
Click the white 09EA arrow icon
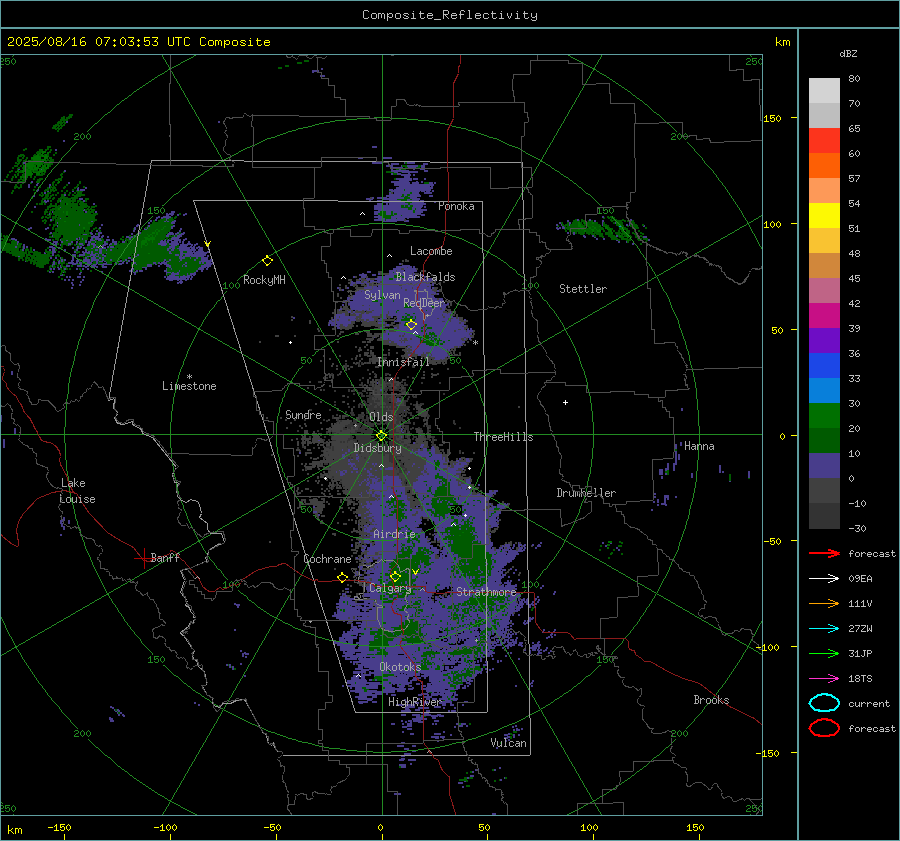pos(824,579)
